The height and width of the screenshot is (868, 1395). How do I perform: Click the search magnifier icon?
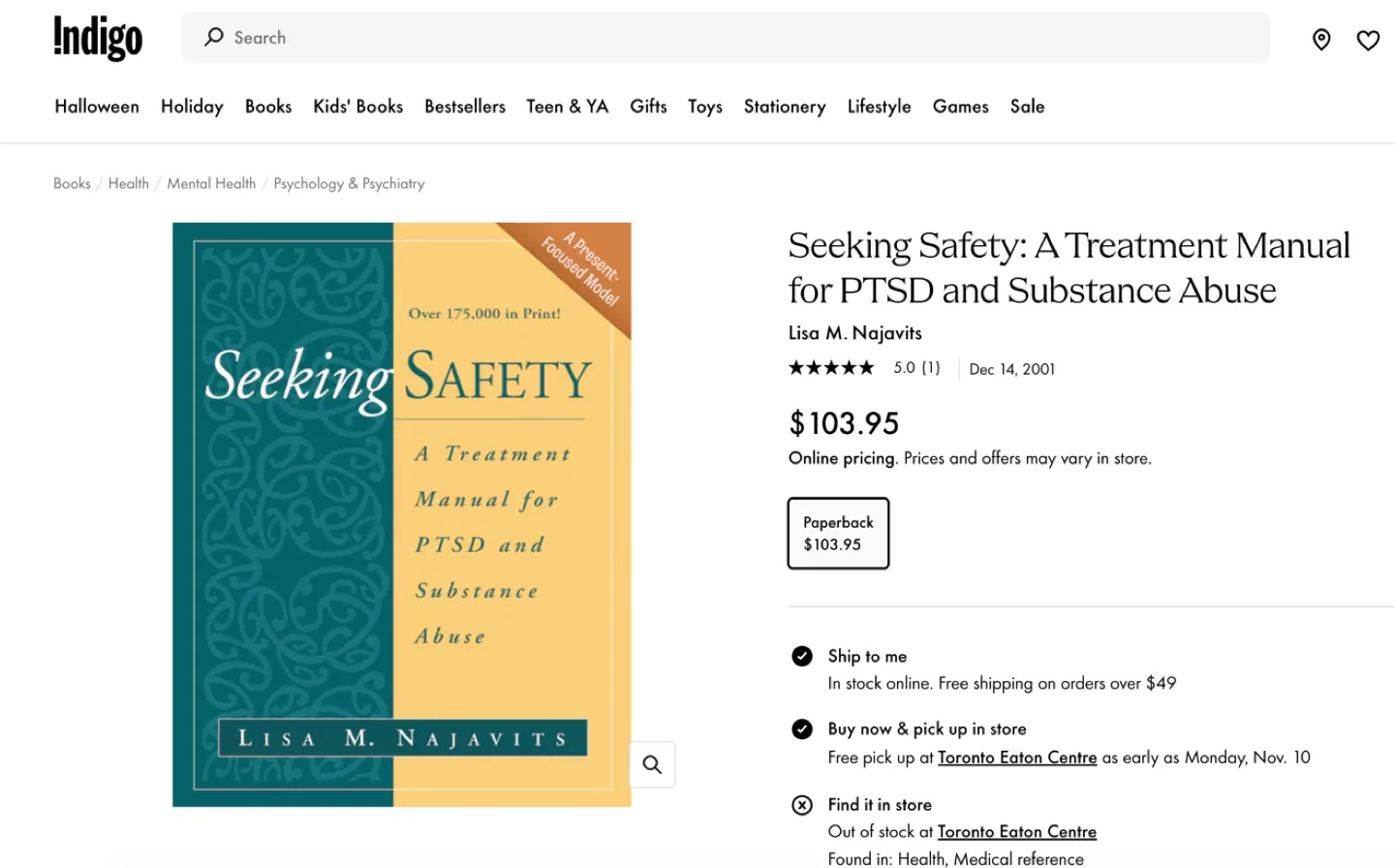click(213, 37)
